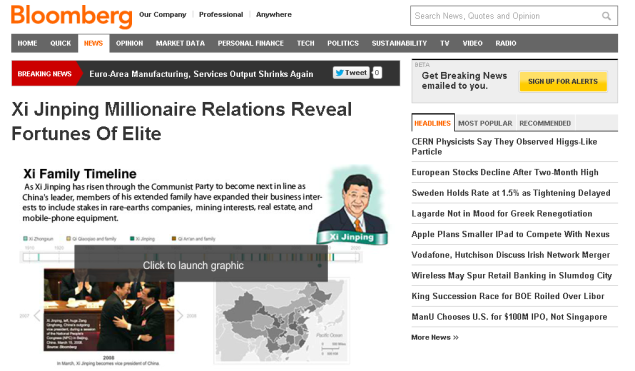Click the handshake photo thumbnail
Viewport: 635px width, 371px height.
pyautogui.click(x=109, y=310)
